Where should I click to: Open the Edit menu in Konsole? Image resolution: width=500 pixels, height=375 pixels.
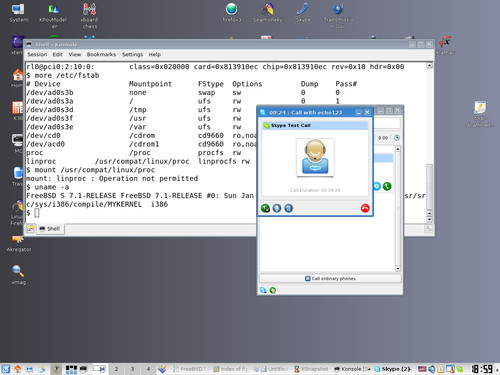tap(57, 54)
